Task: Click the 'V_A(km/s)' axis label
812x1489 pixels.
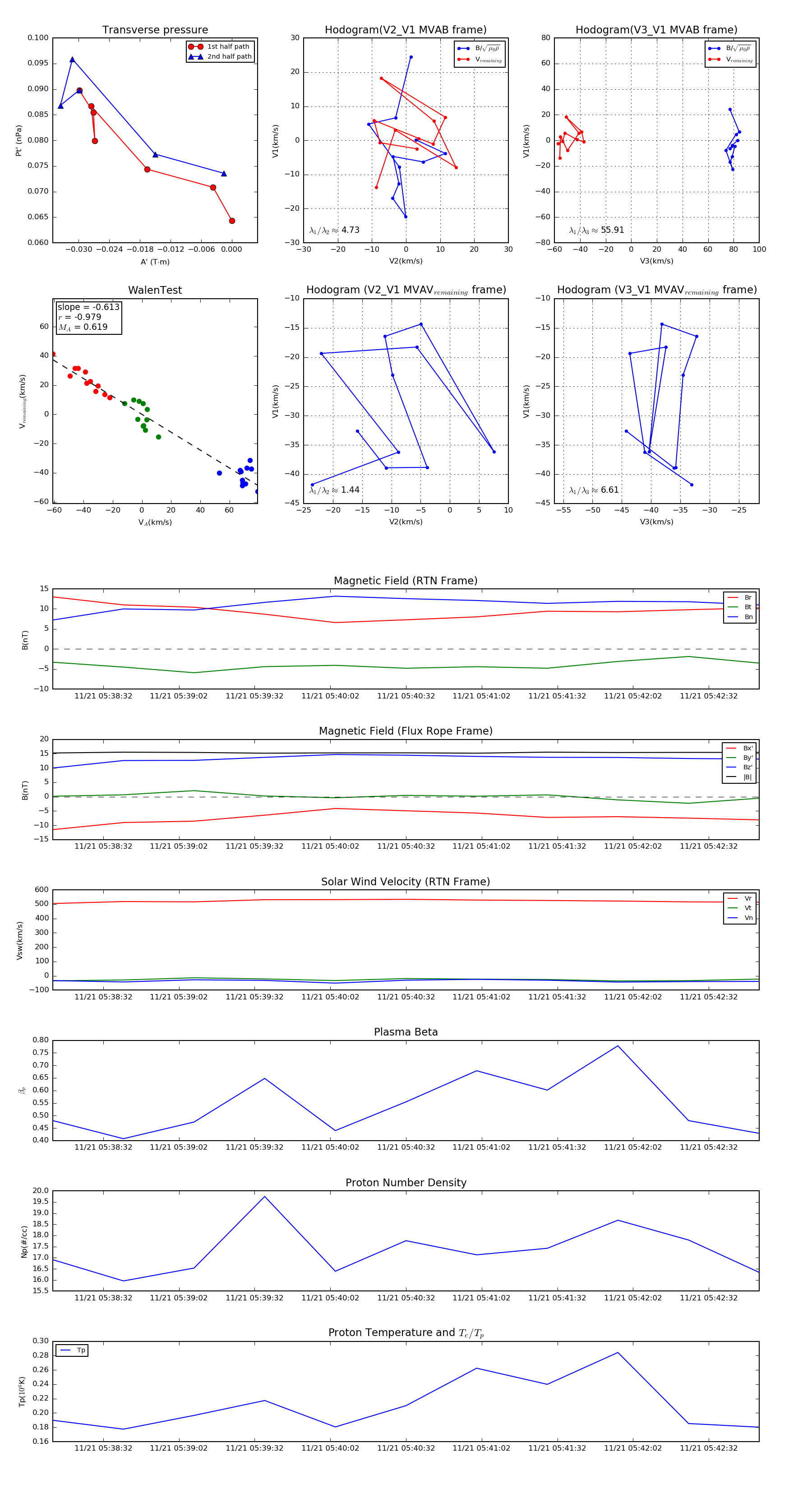Action: tap(155, 523)
